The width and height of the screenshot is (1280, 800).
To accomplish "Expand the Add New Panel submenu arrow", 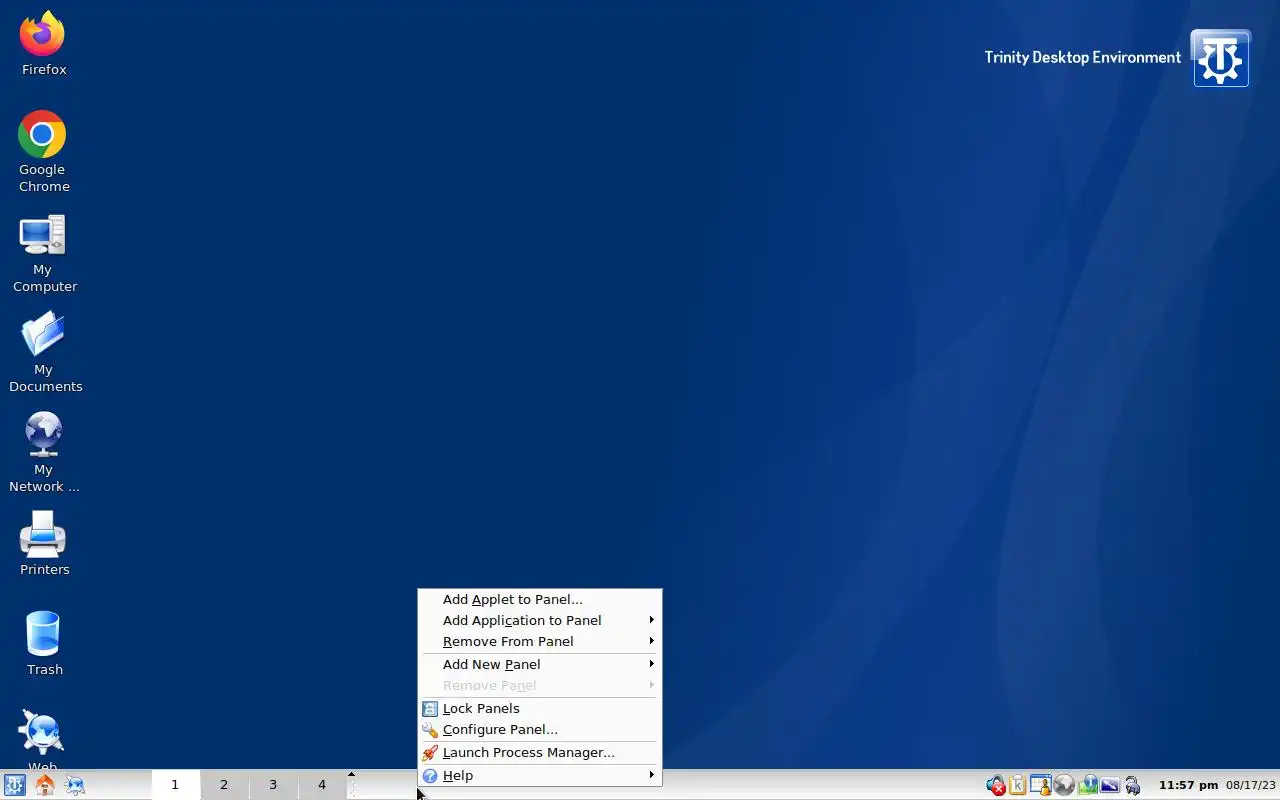I will click(652, 664).
